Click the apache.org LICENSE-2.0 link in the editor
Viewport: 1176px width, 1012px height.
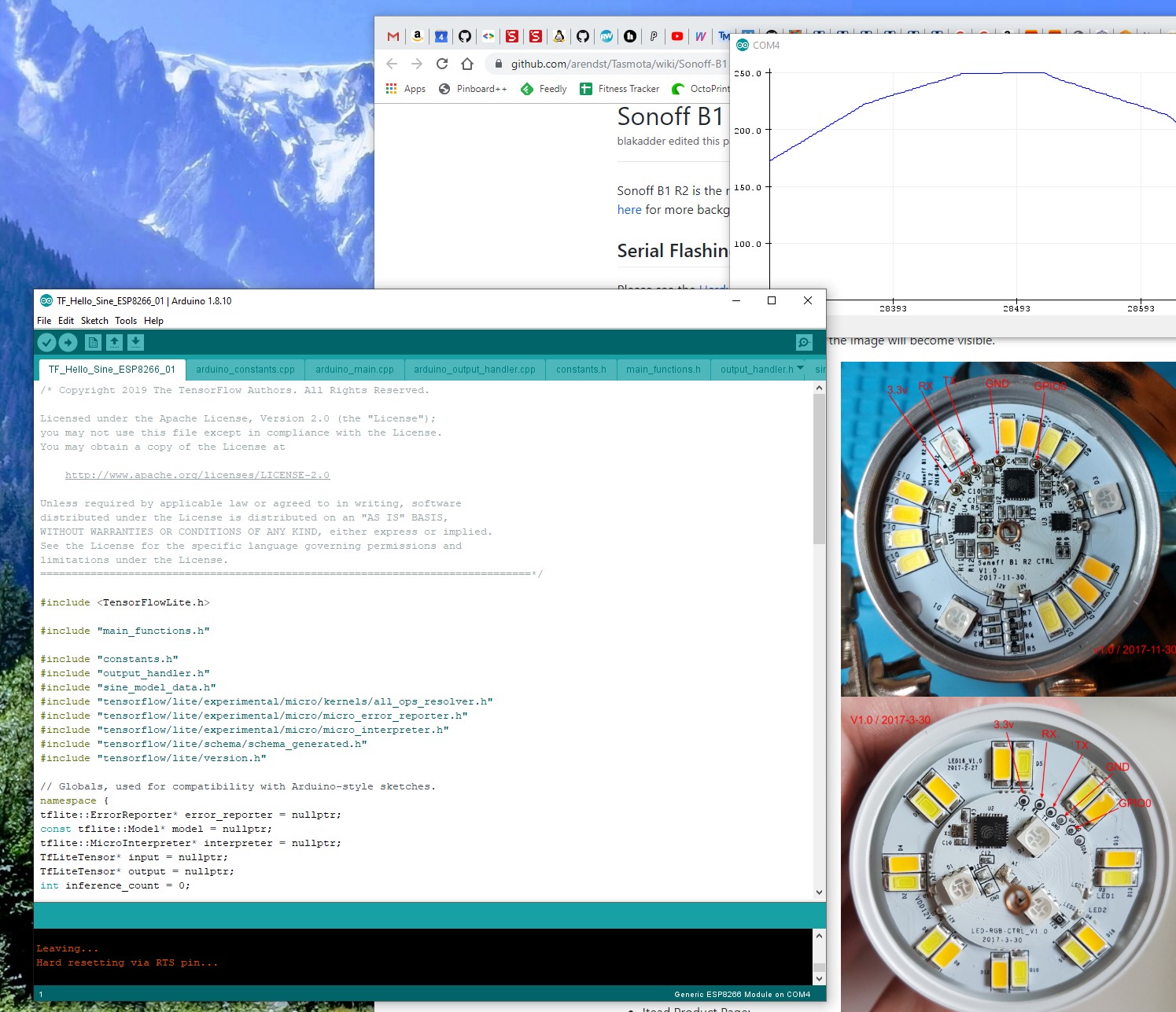click(197, 475)
